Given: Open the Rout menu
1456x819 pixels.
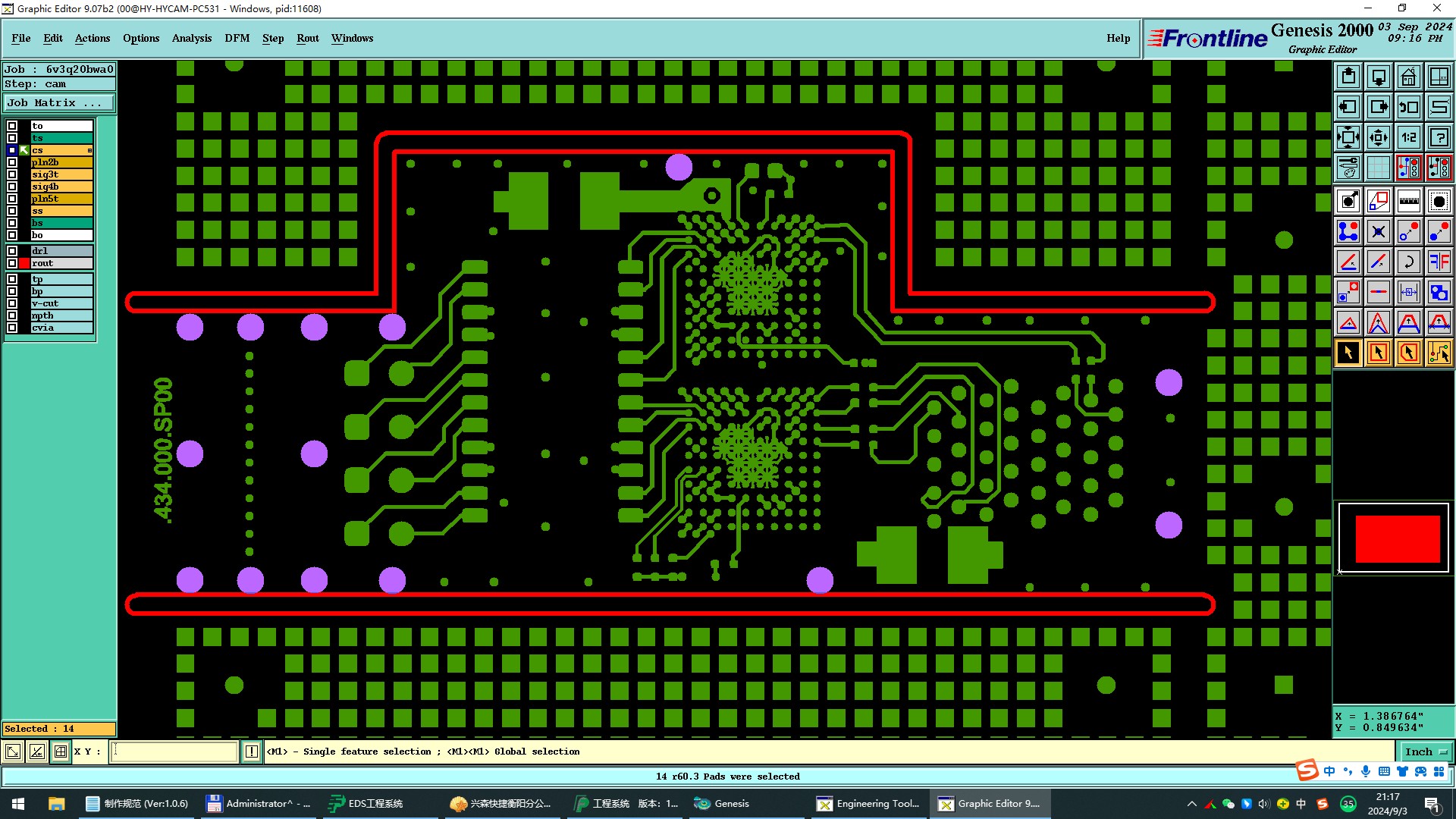Looking at the screenshot, I should 307,38.
